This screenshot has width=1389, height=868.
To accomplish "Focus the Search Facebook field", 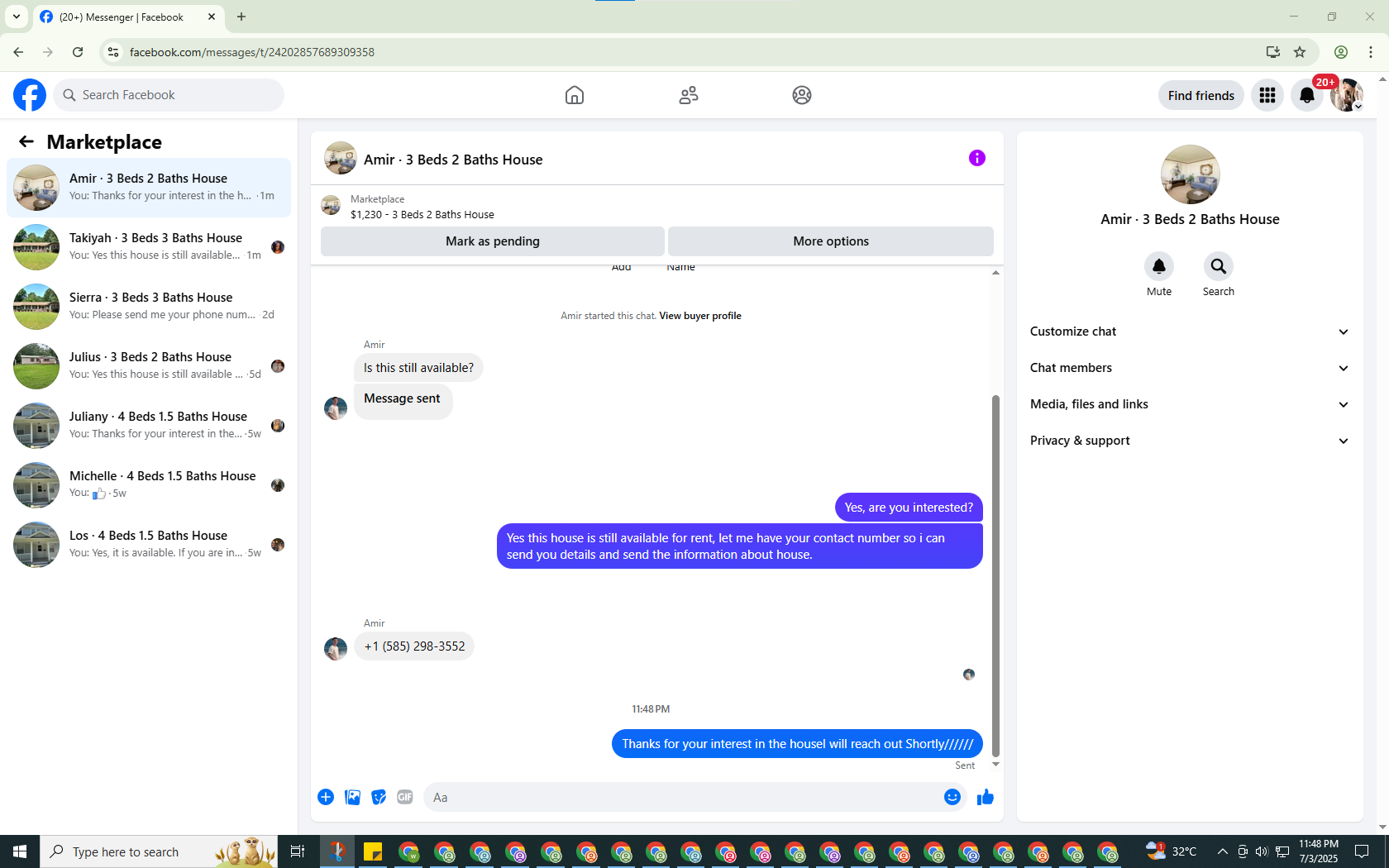I will [x=169, y=95].
